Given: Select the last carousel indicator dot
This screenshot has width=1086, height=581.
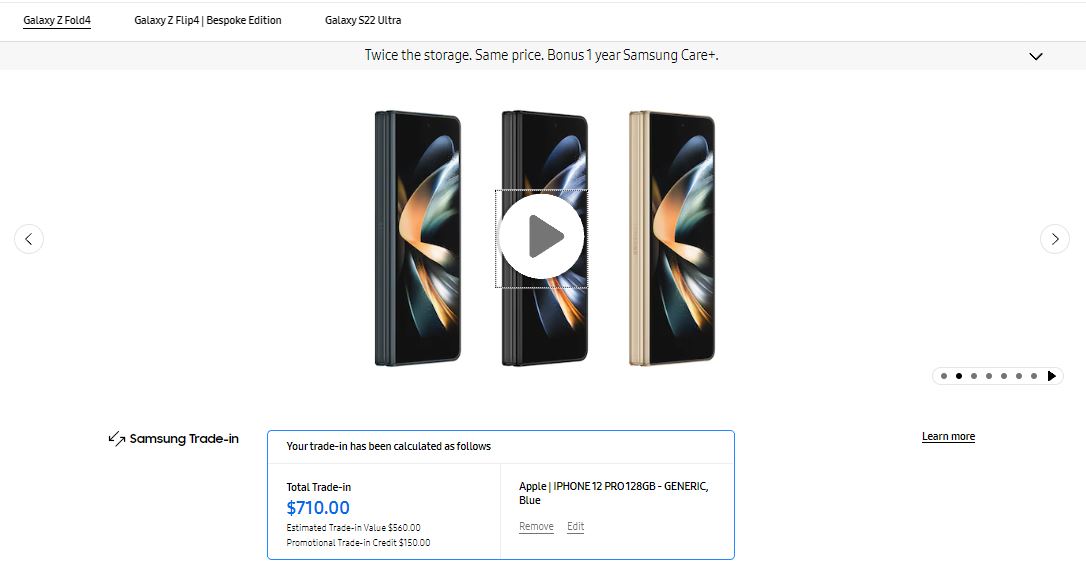Looking at the screenshot, I should tap(1034, 376).
